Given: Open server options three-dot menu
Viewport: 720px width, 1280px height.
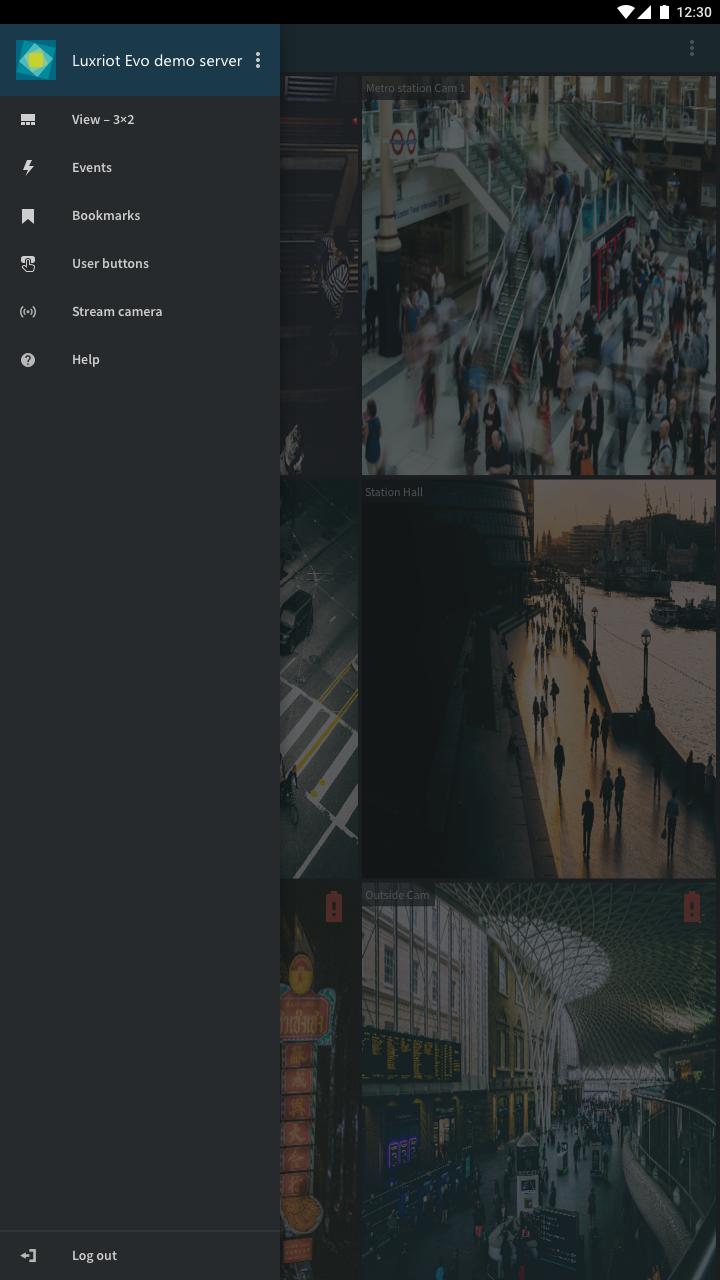Looking at the screenshot, I should 258,60.
